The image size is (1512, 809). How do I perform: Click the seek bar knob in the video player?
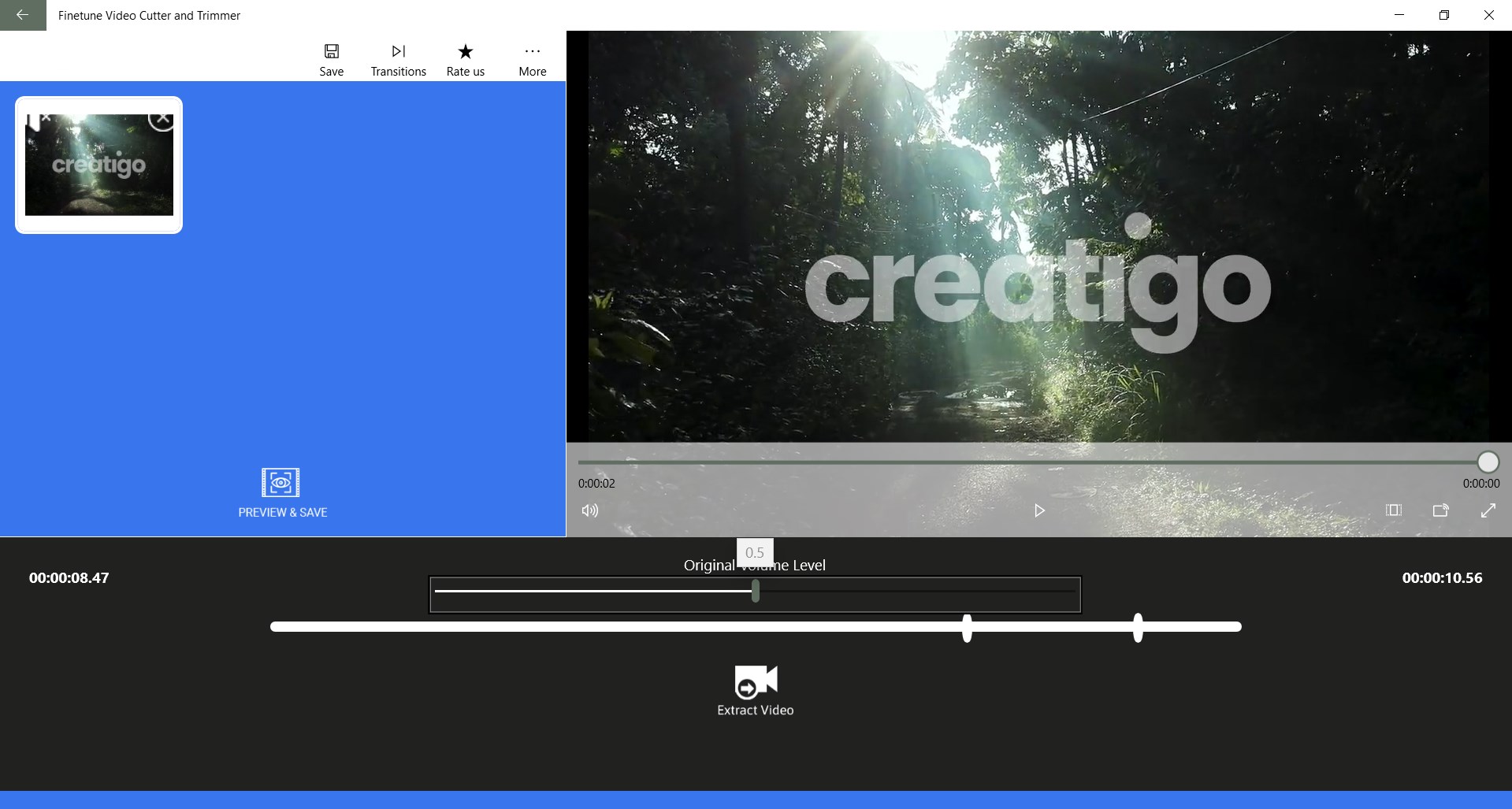click(x=1486, y=462)
